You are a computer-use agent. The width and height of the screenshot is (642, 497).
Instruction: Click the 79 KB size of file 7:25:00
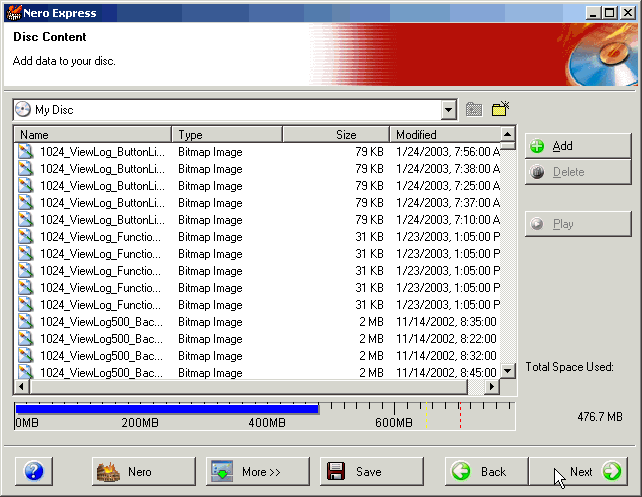click(x=369, y=186)
